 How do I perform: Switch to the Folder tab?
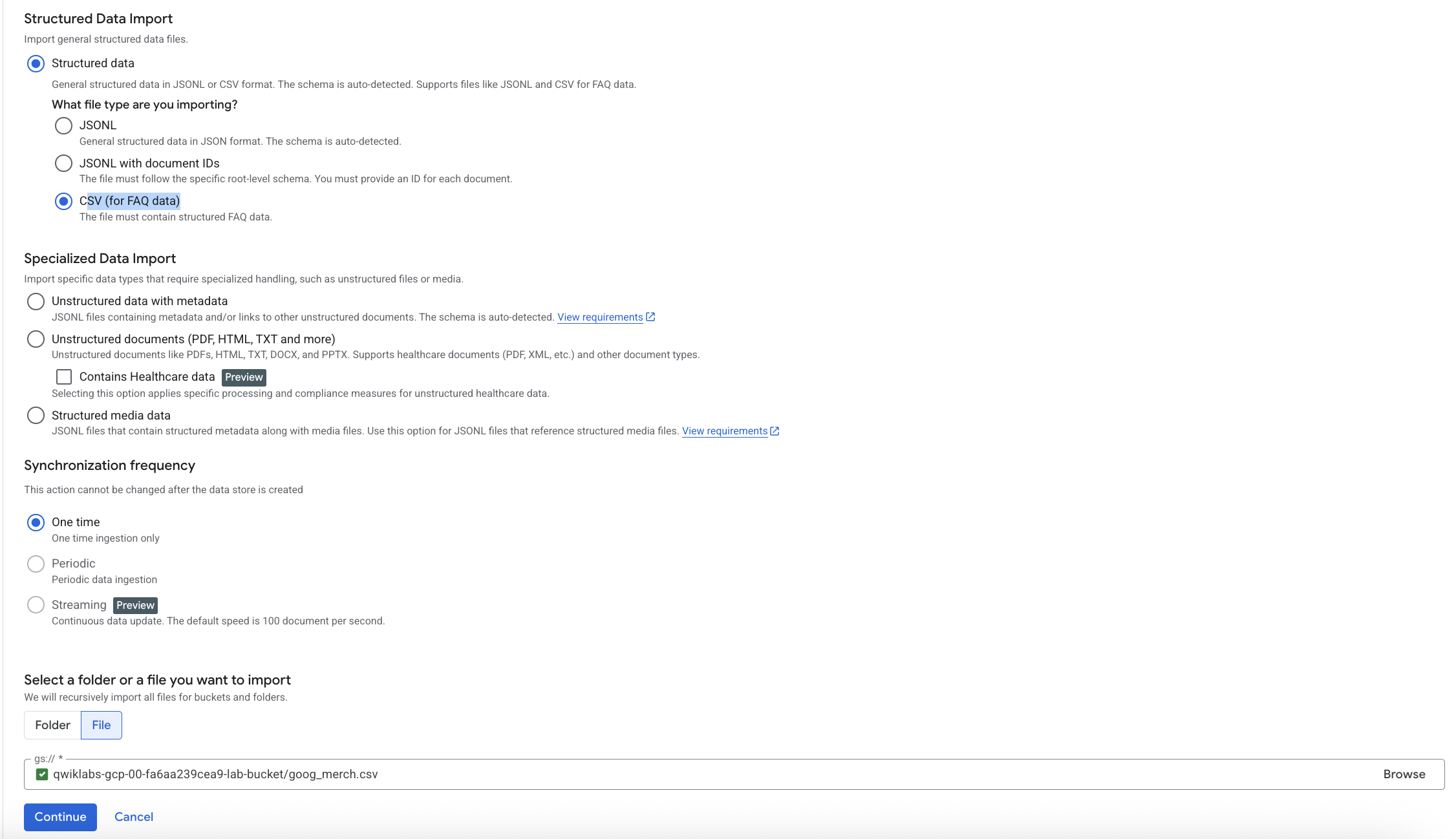pos(52,725)
